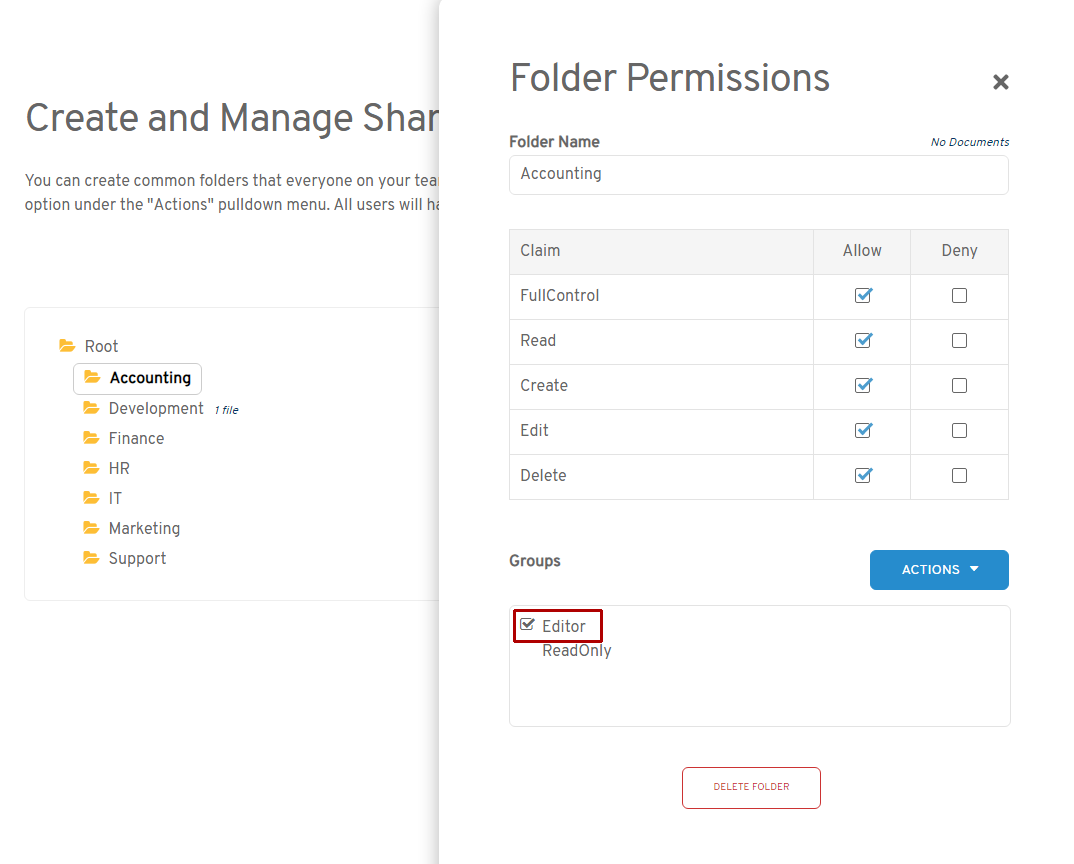1074x864 pixels.
Task: Click the Accounting folder icon
Action: (x=92, y=377)
